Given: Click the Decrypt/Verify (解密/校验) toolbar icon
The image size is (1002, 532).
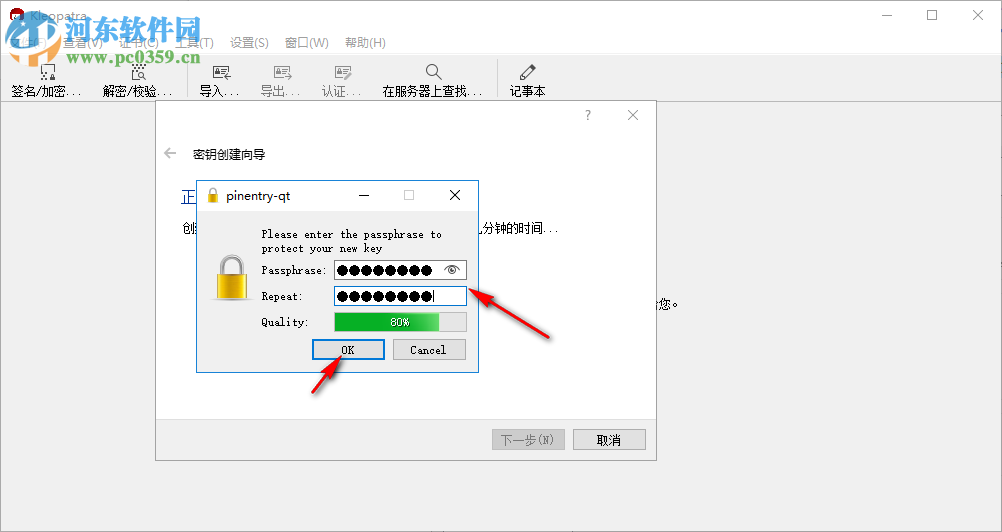Looking at the screenshot, I should click(138, 72).
